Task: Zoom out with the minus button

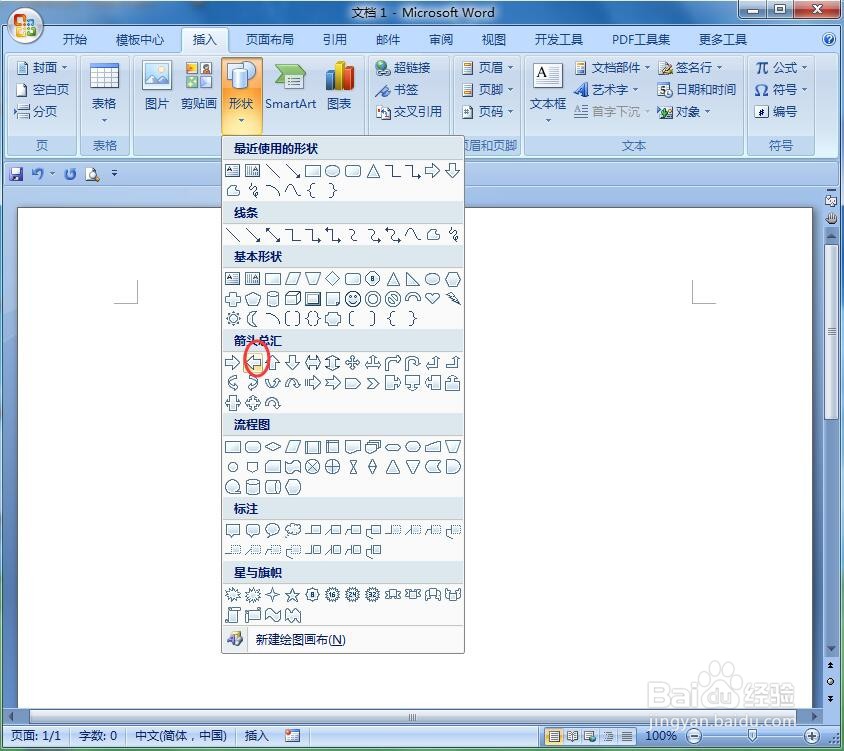Action: (x=695, y=735)
